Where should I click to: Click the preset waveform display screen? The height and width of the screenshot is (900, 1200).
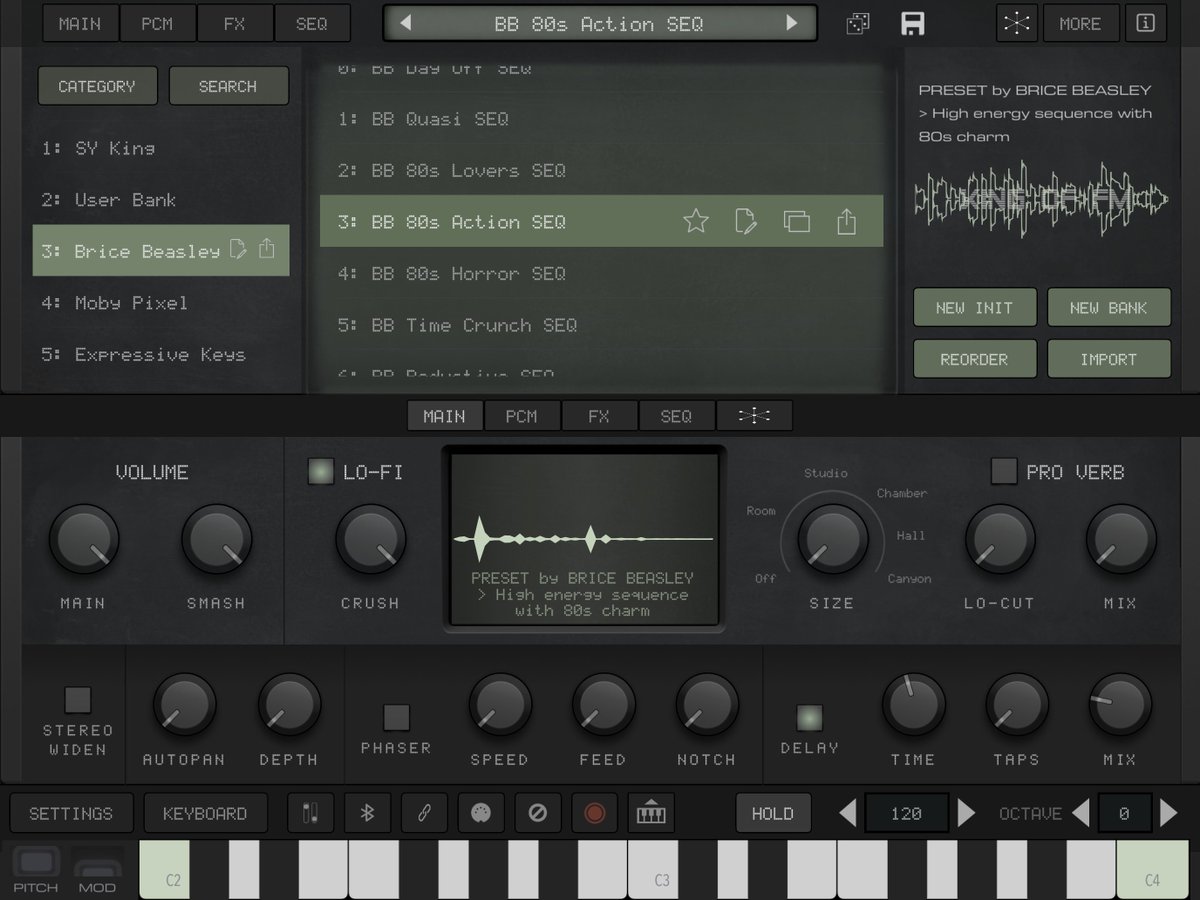[x=585, y=539]
